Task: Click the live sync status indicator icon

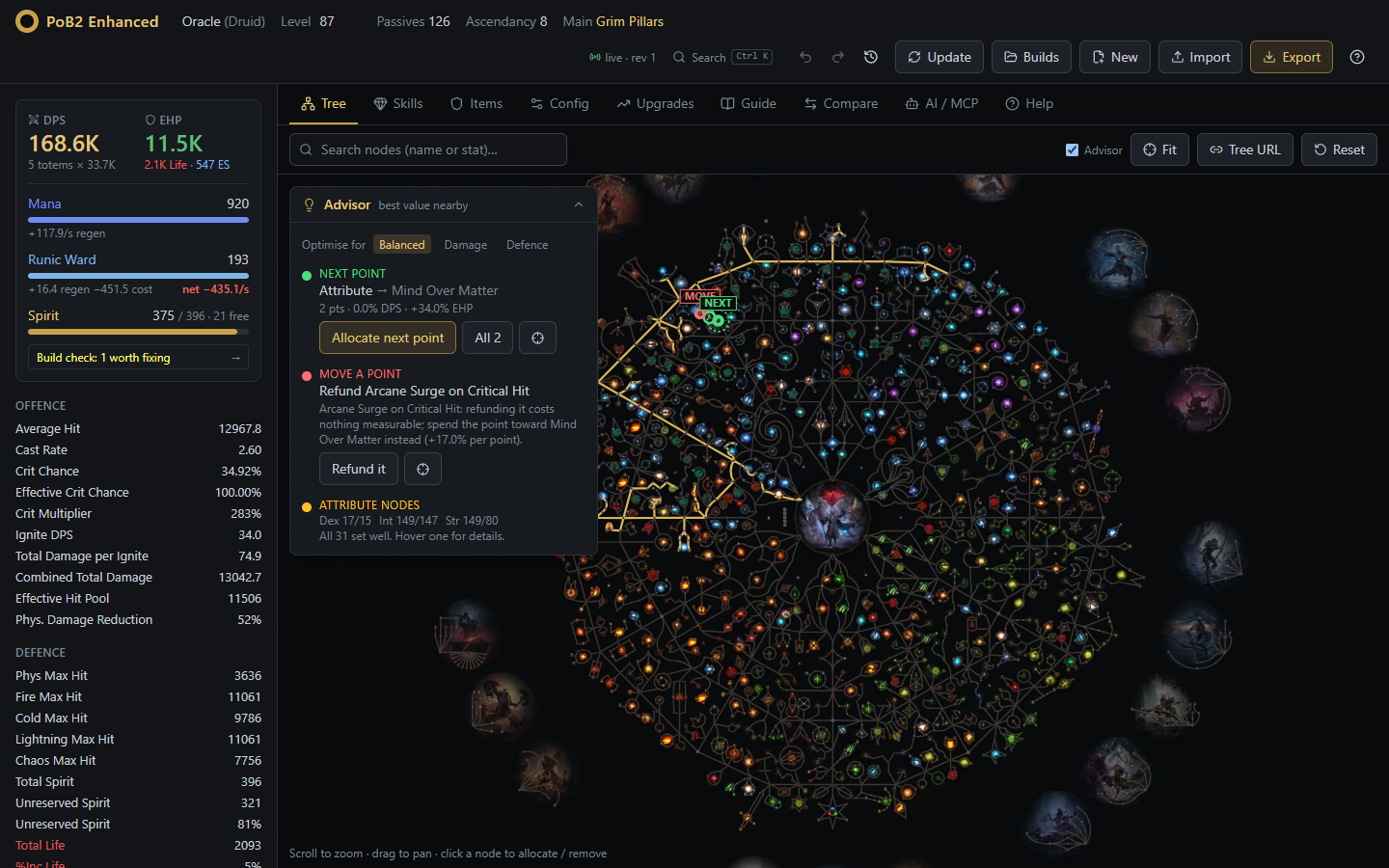Action: pyautogui.click(x=594, y=58)
